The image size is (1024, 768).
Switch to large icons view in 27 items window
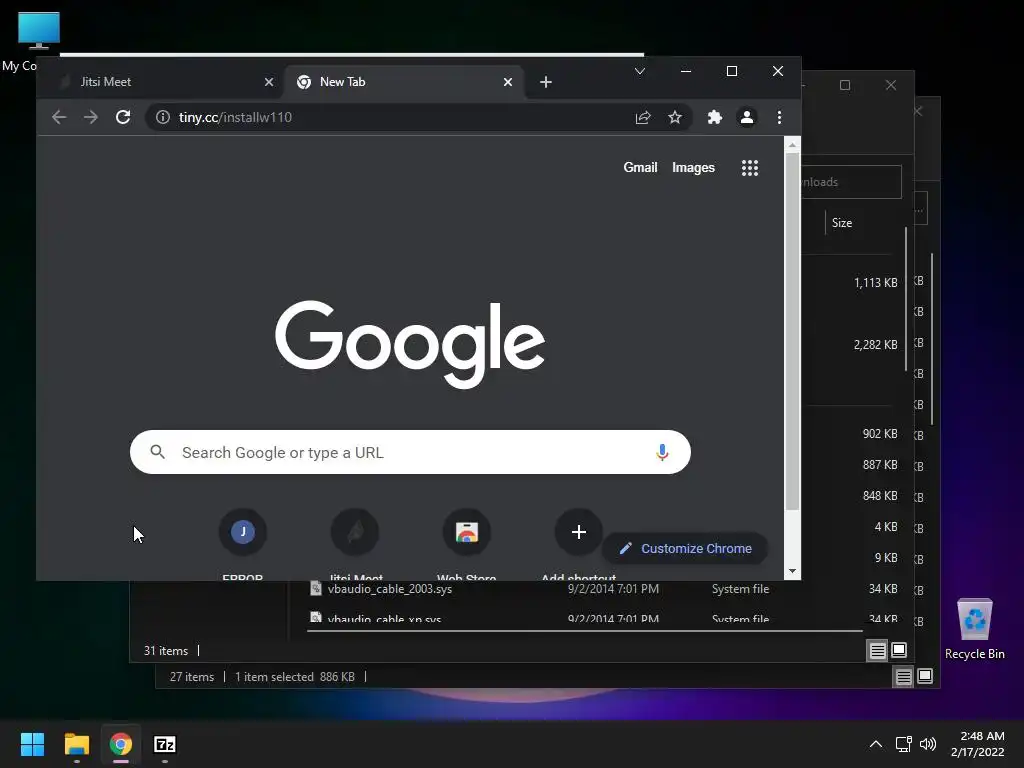click(925, 677)
